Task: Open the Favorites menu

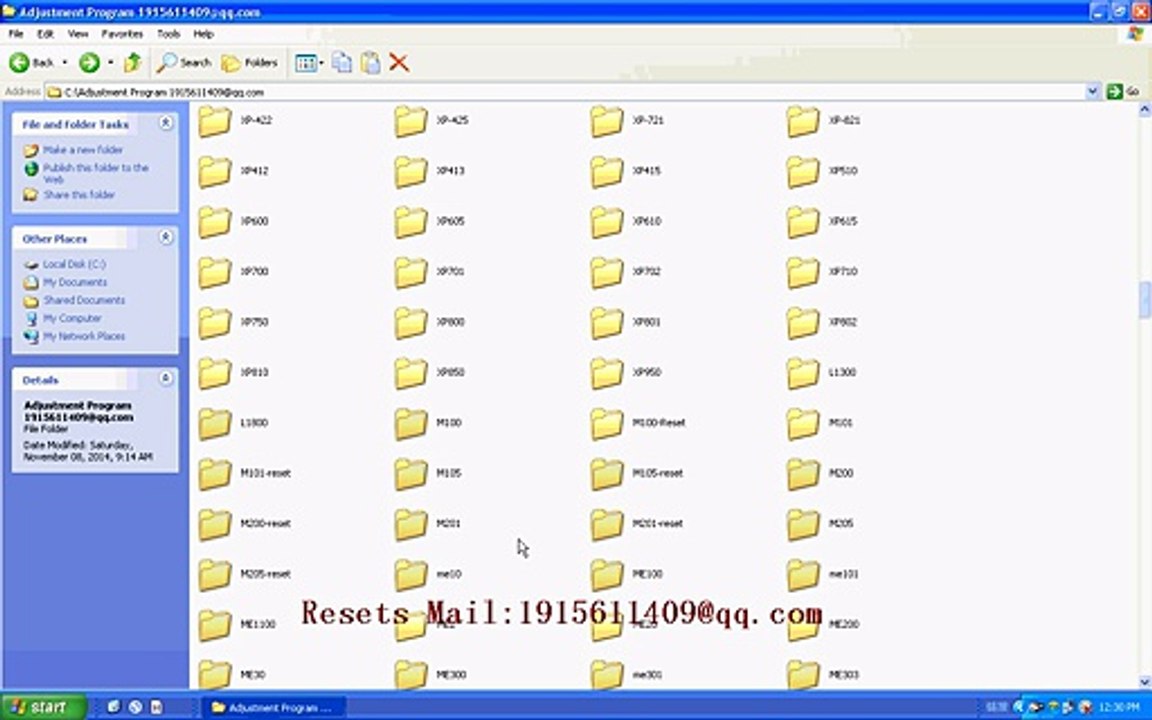Action: pos(122,34)
